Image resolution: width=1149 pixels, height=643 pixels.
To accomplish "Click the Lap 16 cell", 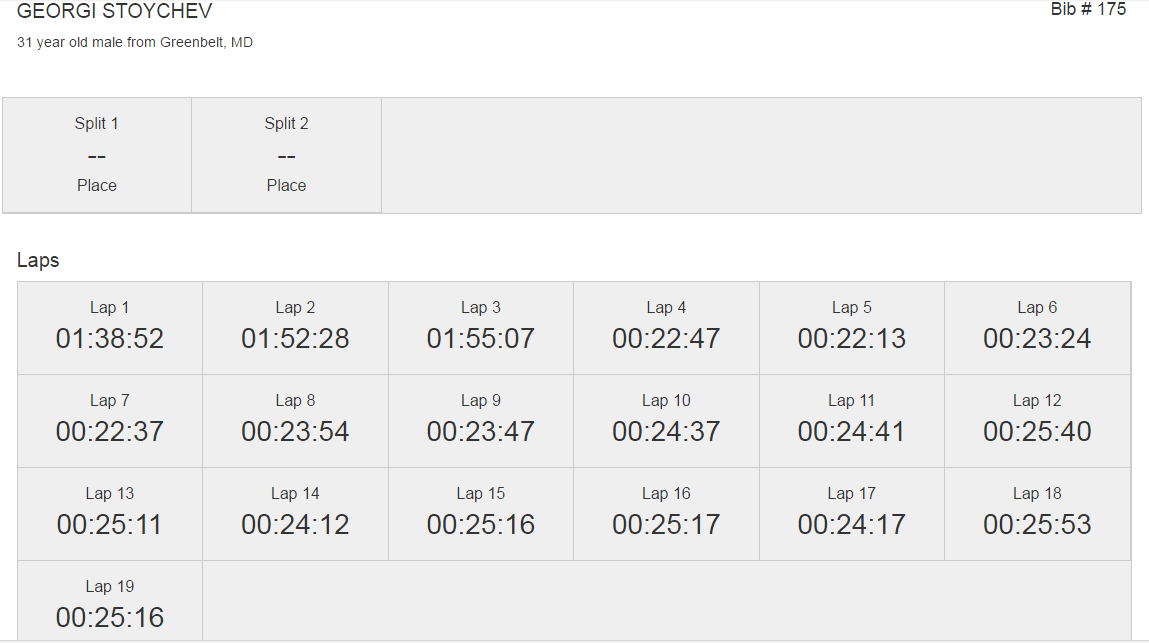I will coord(666,514).
